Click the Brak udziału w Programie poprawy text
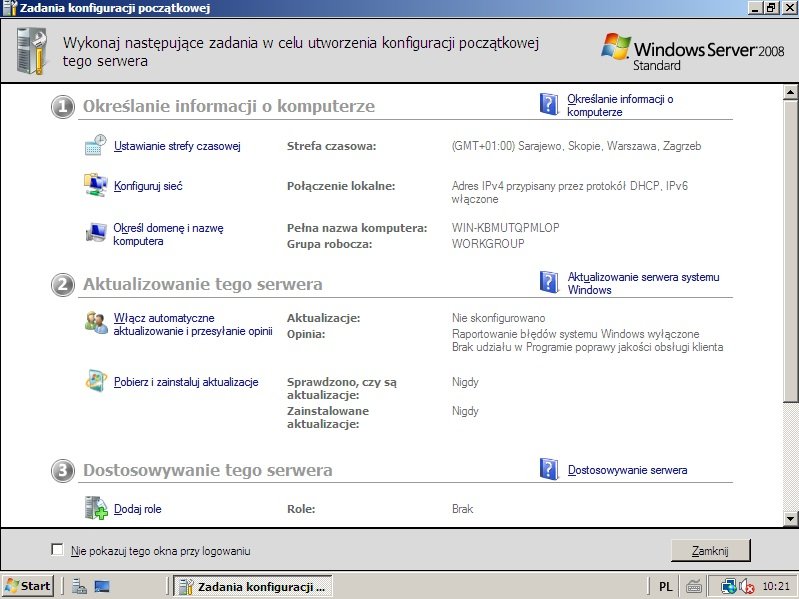Screen dimensions: 799x599 pos(588,347)
